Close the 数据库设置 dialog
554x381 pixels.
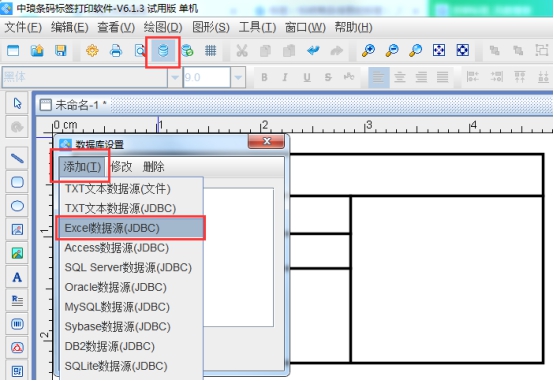click(x=266, y=141)
